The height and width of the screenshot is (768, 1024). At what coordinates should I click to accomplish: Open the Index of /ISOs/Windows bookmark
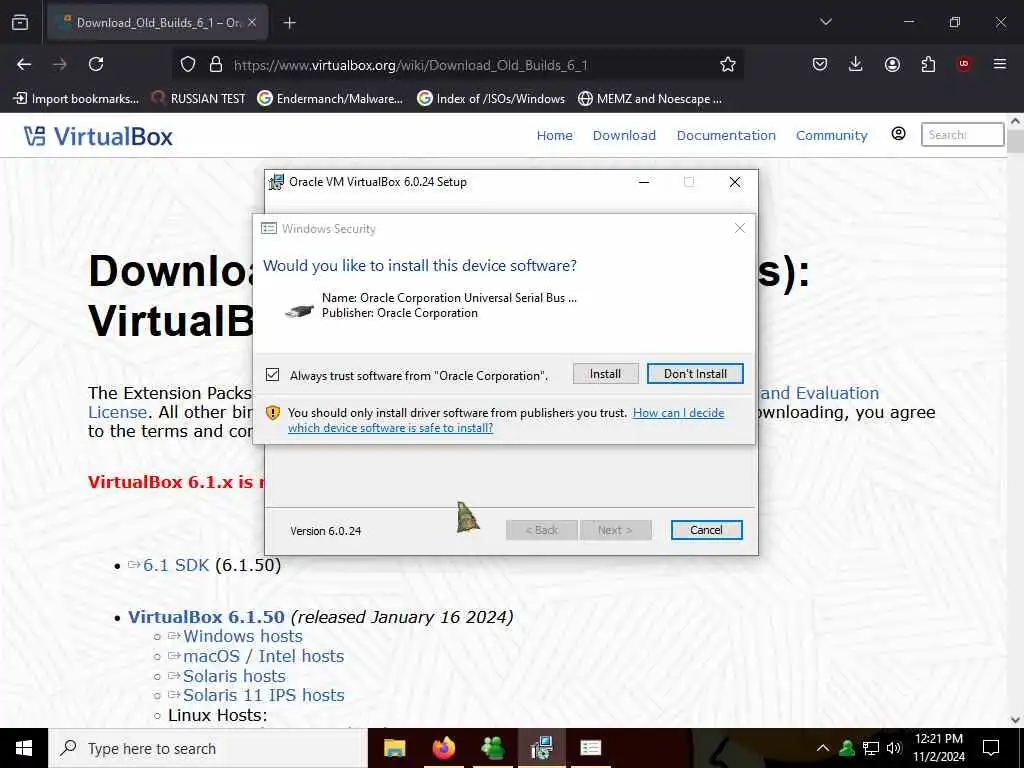coord(491,99)
